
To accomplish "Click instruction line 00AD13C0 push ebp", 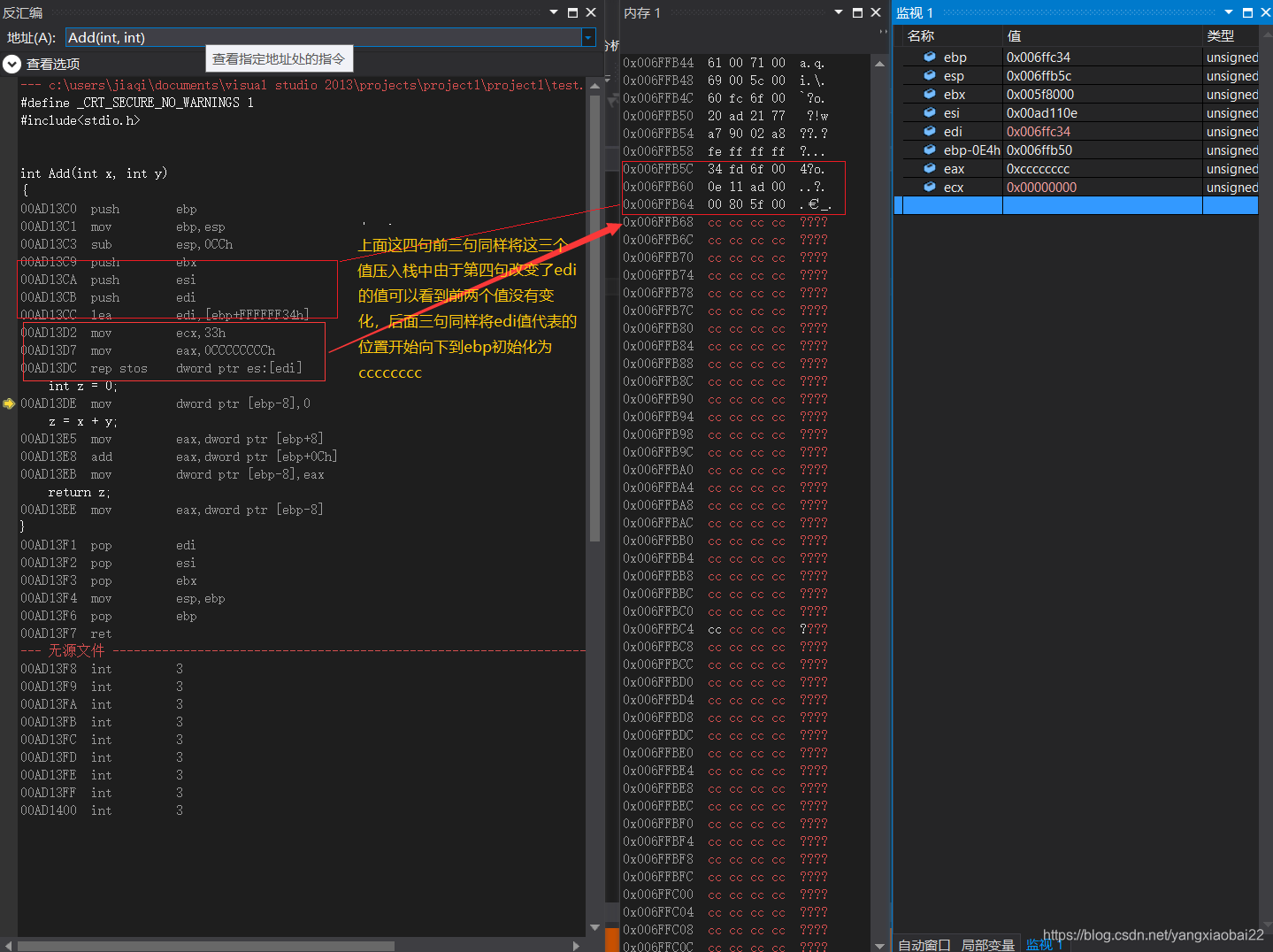I will tap(109, 209).
